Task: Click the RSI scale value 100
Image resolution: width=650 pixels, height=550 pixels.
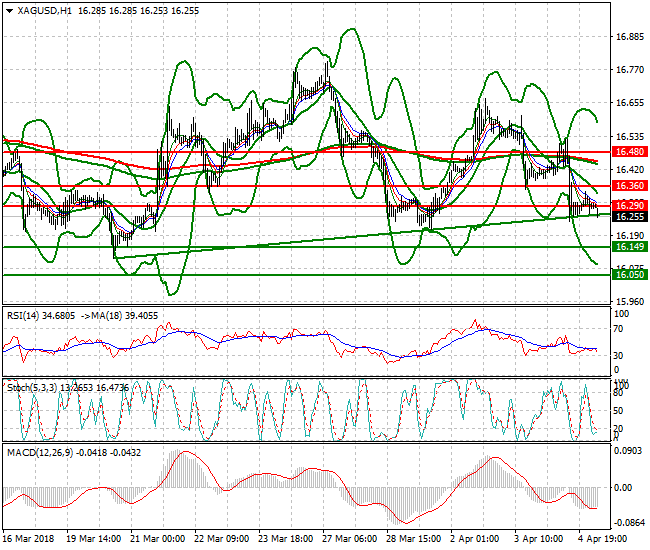Action: [620, 314]
